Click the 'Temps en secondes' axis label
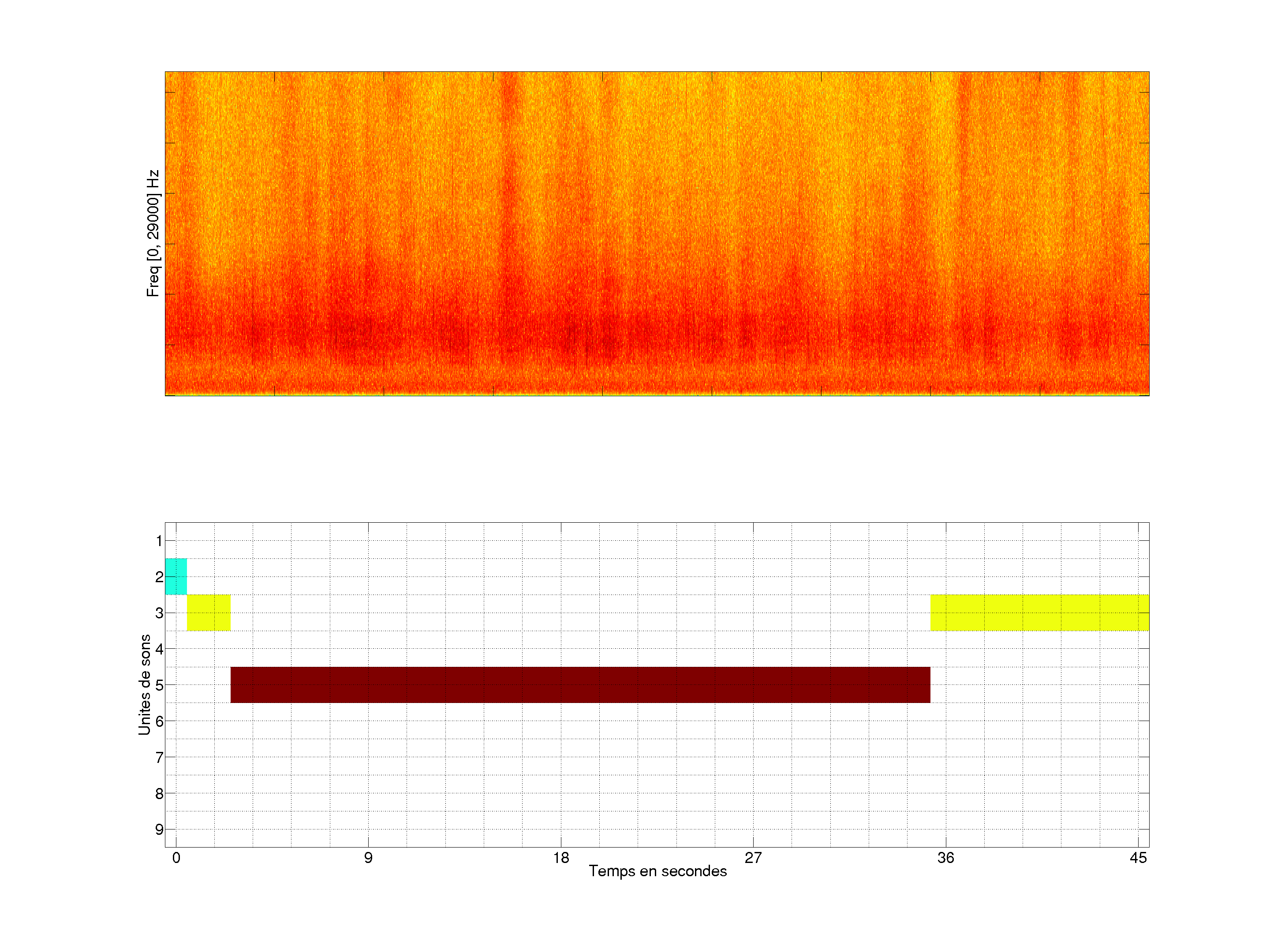The height and width of the screenshot is (952, 1270). [x=657, y=871]
